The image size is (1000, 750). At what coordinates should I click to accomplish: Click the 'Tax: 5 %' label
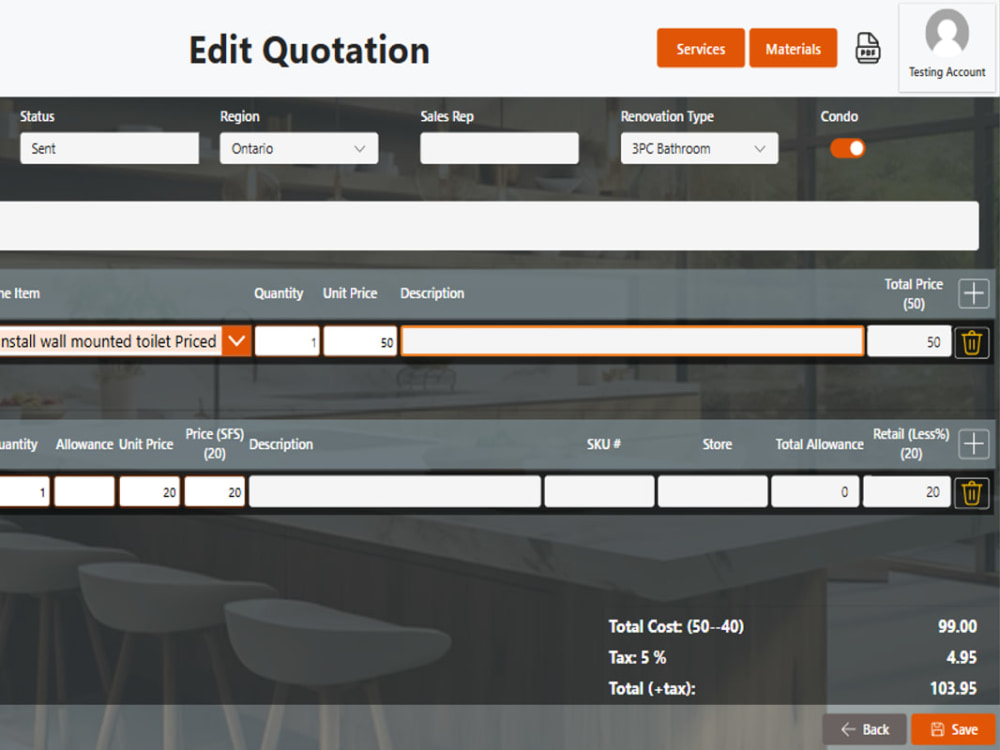(637, 658)
